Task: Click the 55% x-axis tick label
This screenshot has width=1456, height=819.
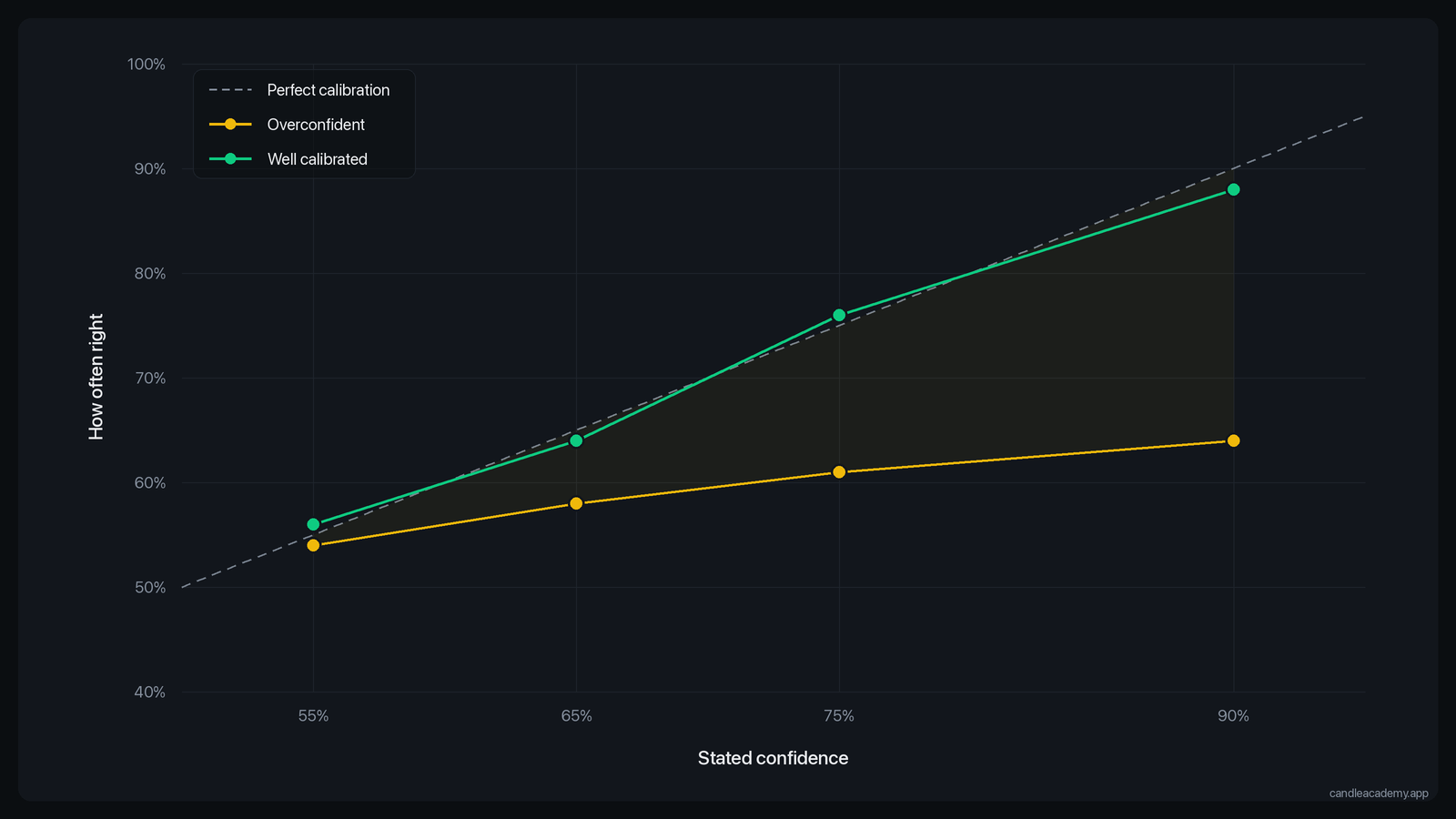Action: point(313,716)
